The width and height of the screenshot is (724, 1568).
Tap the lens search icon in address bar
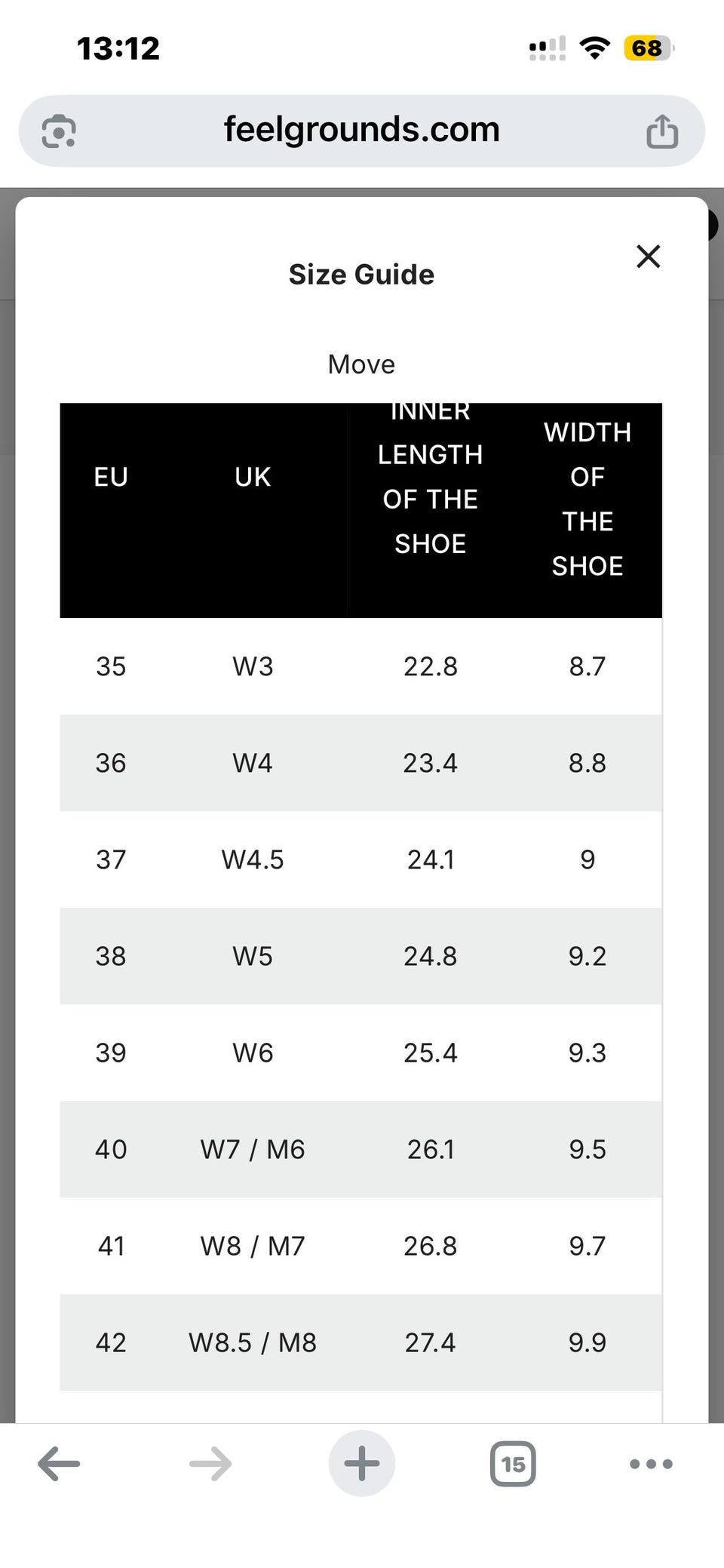tap(59, 131)
